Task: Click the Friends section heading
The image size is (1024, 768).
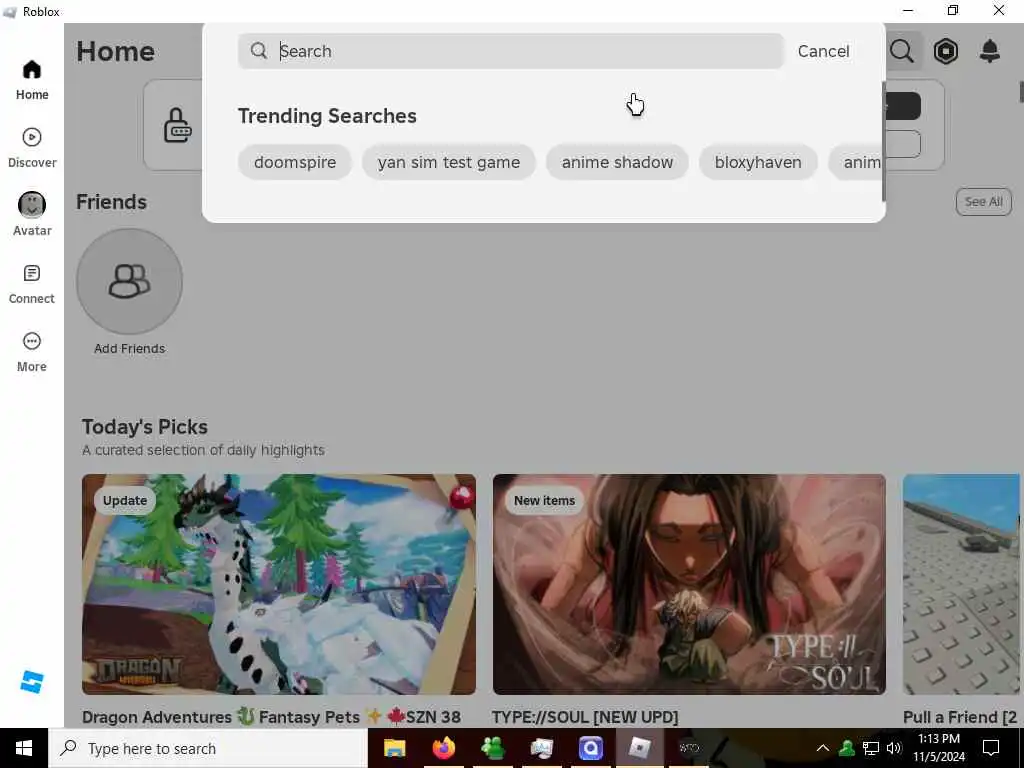Action: pyautogui.click(x=112, y=202)
